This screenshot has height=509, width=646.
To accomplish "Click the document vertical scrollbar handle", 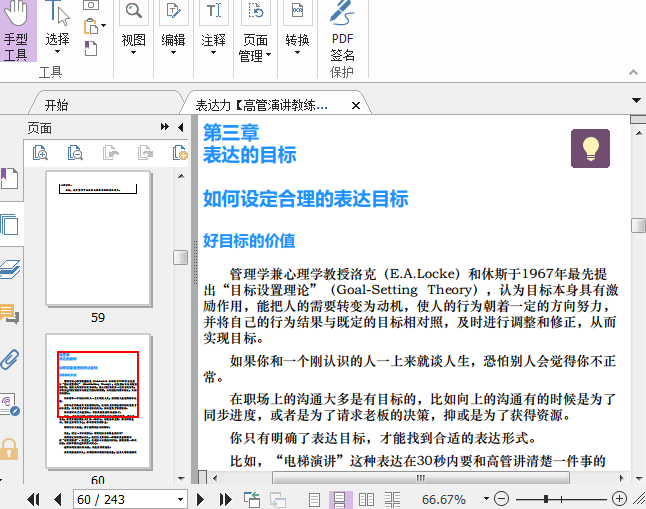I will tap(639, 225).
